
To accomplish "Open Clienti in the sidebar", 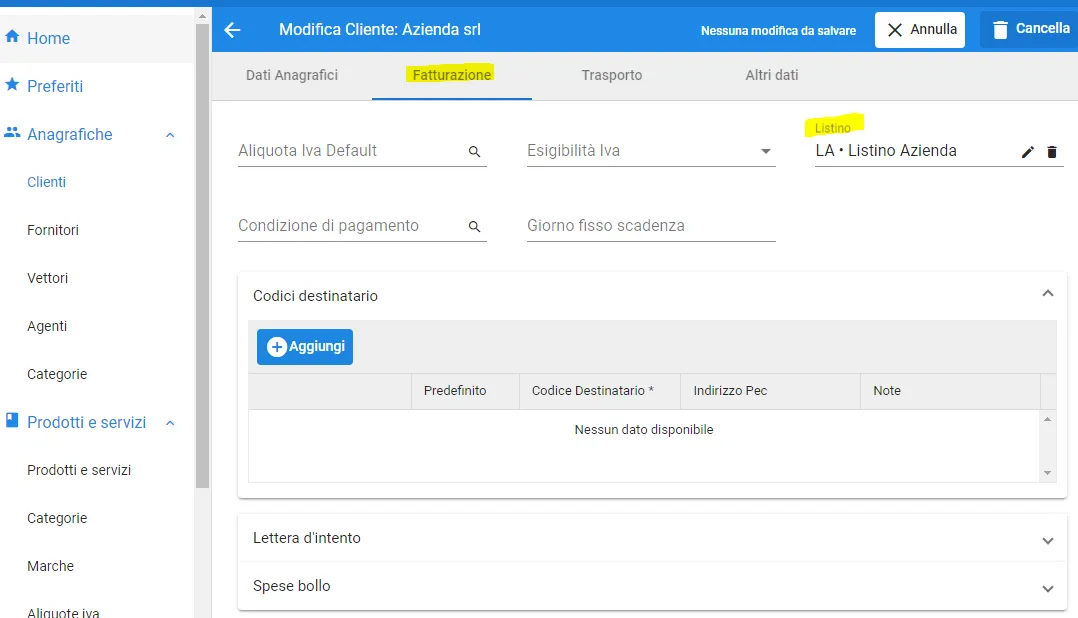I will [x=46, y=182].
